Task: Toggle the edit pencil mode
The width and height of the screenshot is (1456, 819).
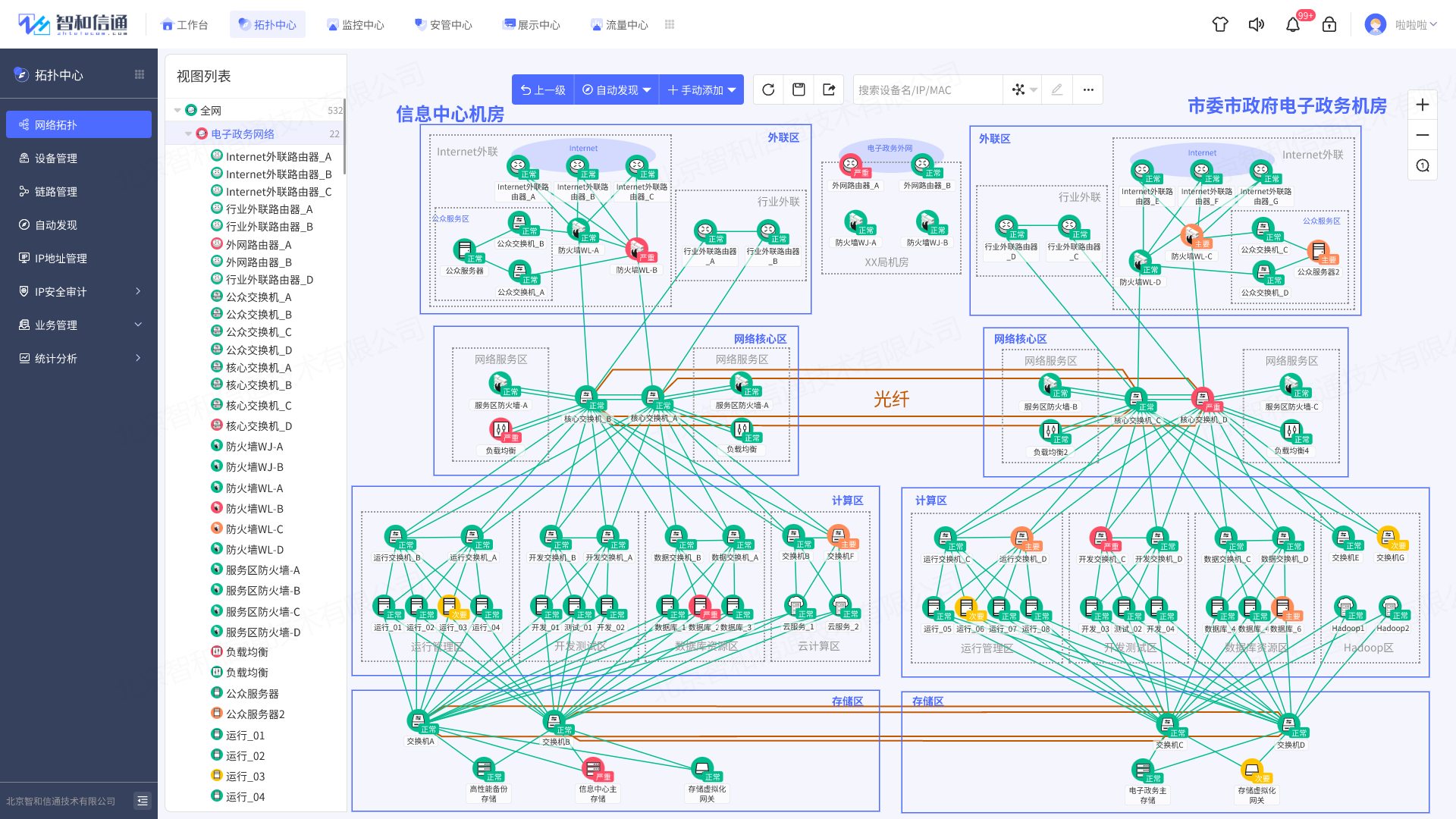Action: 1057,90
